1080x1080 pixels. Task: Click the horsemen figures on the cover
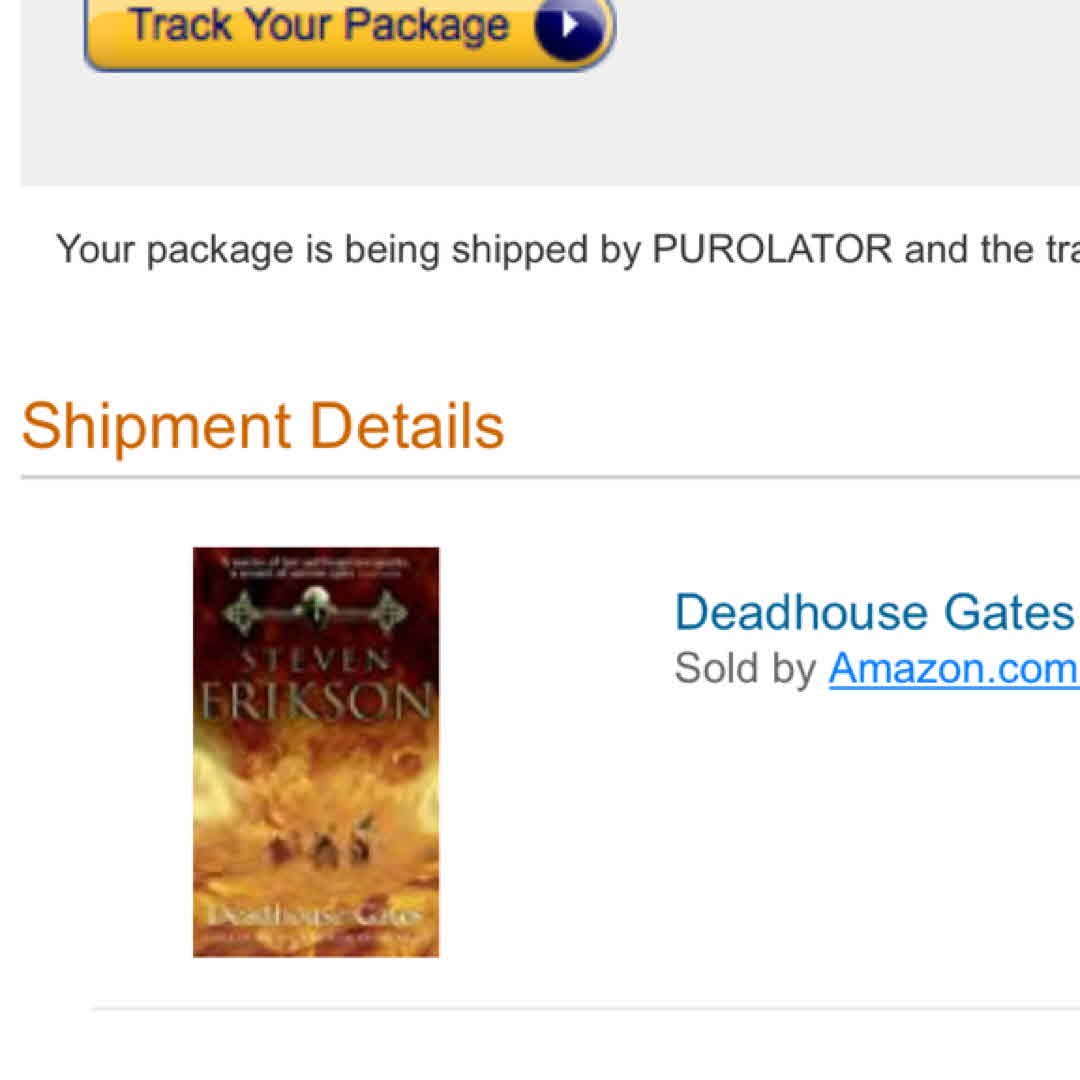pos(318,844)
